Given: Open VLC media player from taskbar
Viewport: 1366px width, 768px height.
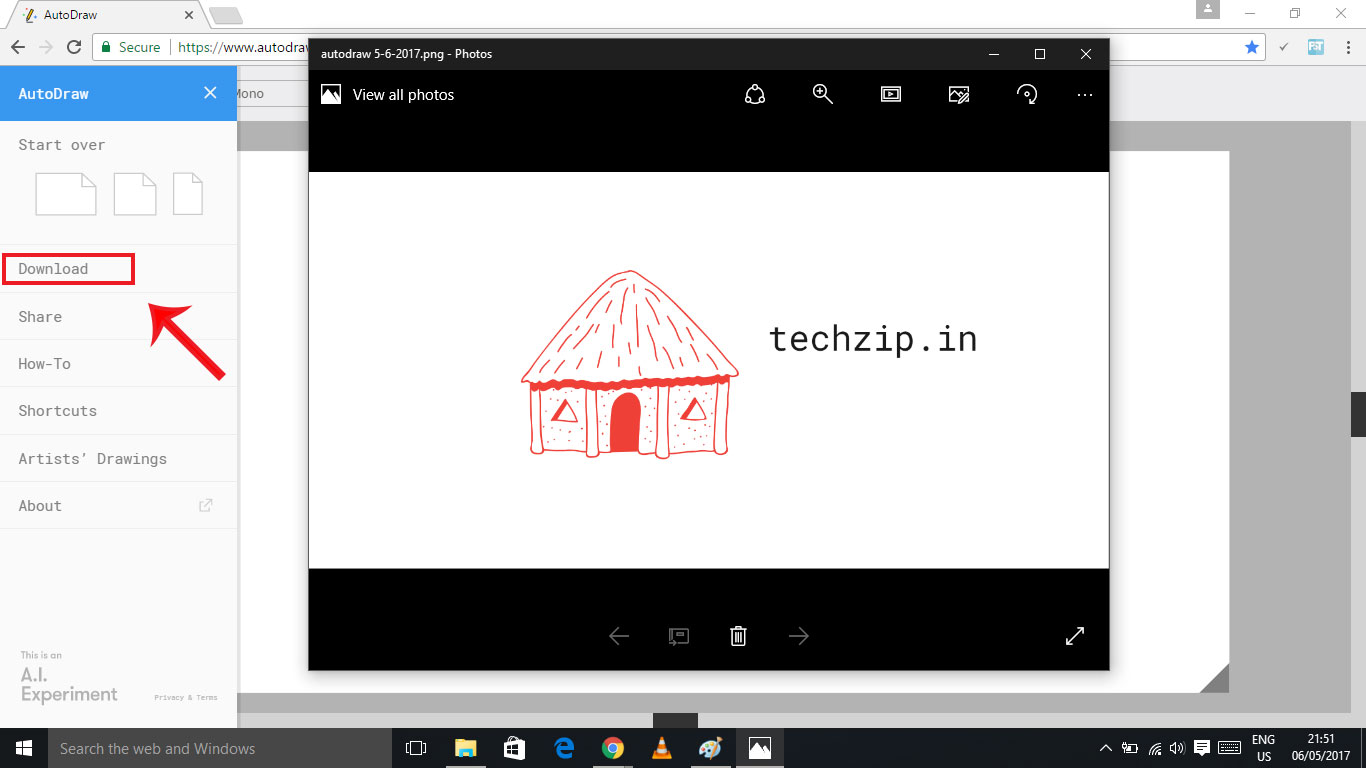Looking at the screenshot, I should (x=661, y=748).
